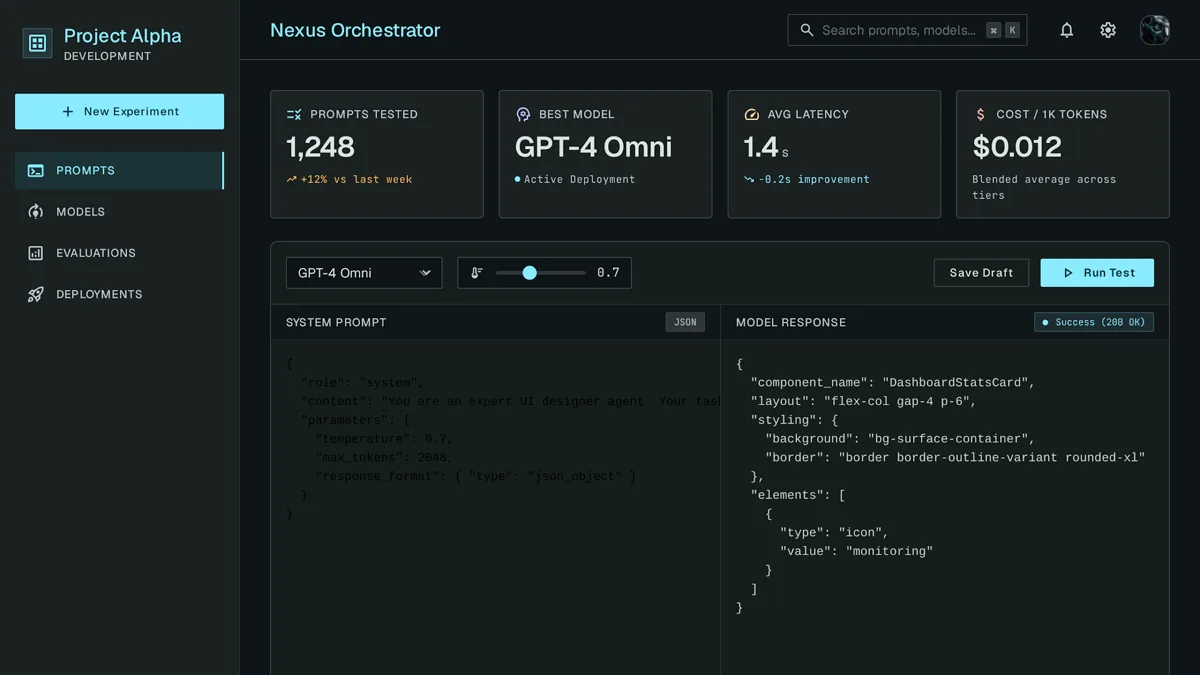Click the 1.4 latency value

coord(760,147)
